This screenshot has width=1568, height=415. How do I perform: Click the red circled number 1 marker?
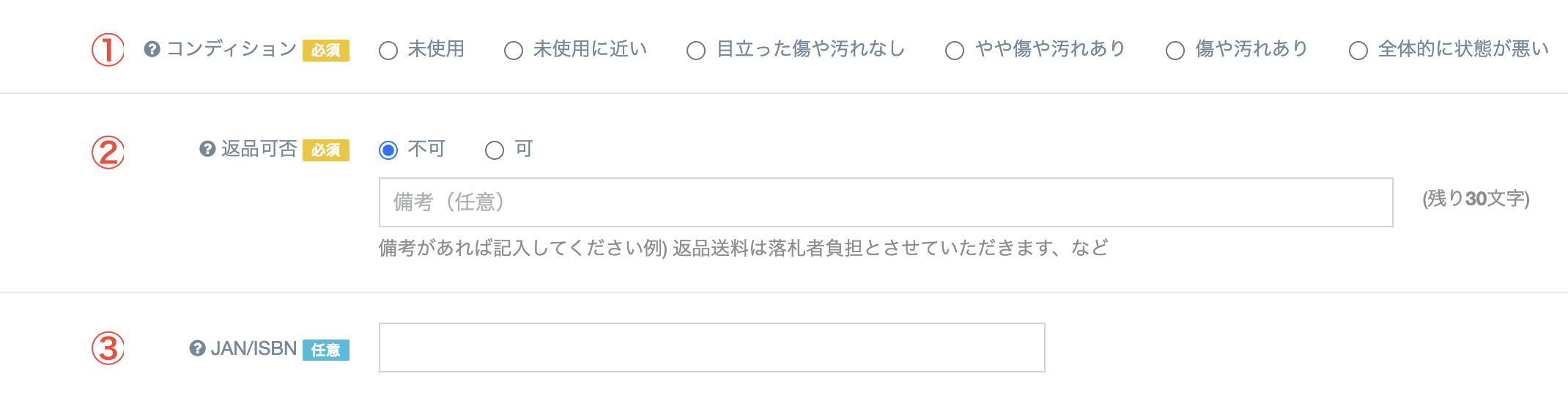[x=108, y=50]
